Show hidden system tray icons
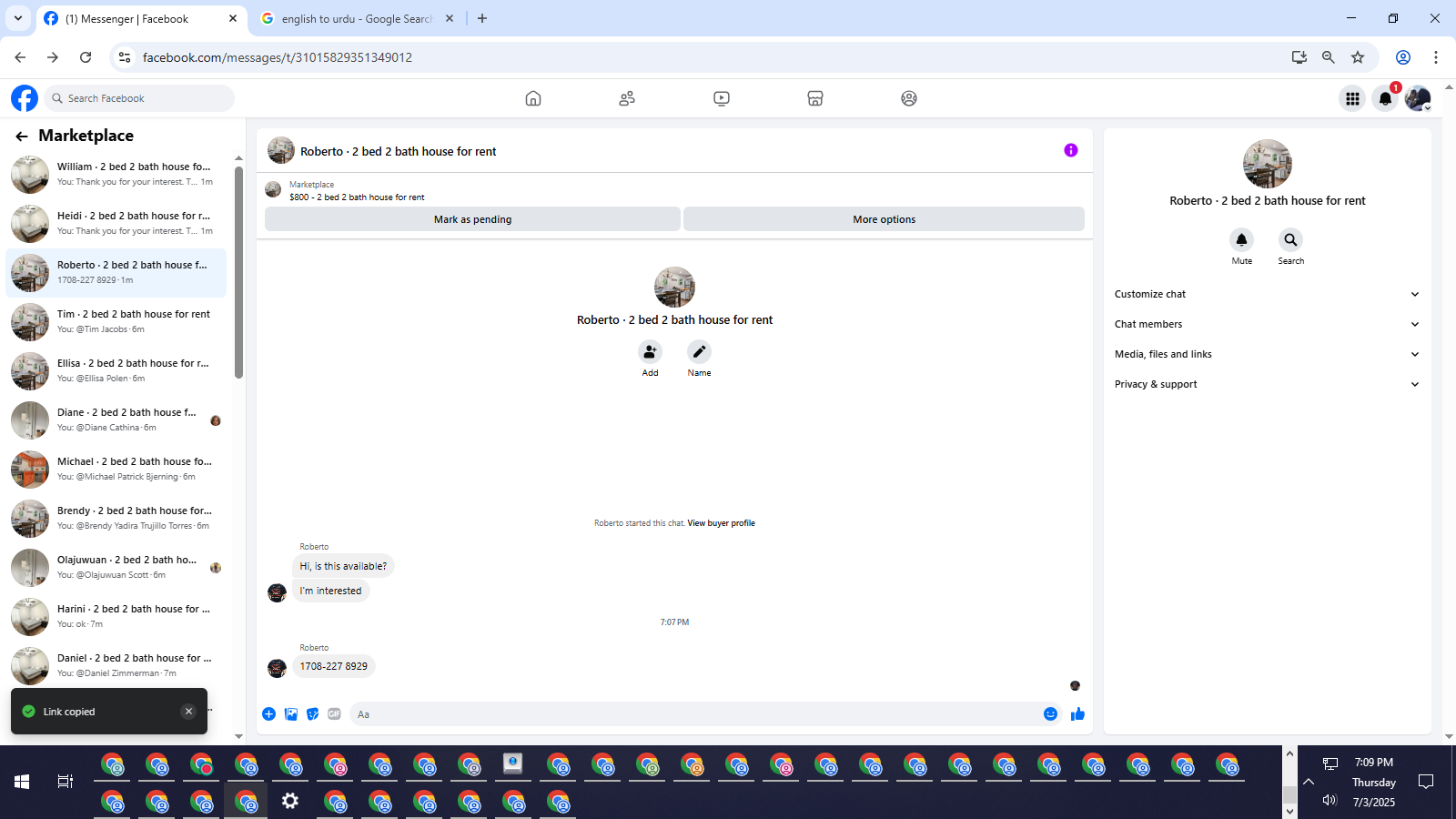Viewport: 1456px width, 819px height. (1309, 782)
